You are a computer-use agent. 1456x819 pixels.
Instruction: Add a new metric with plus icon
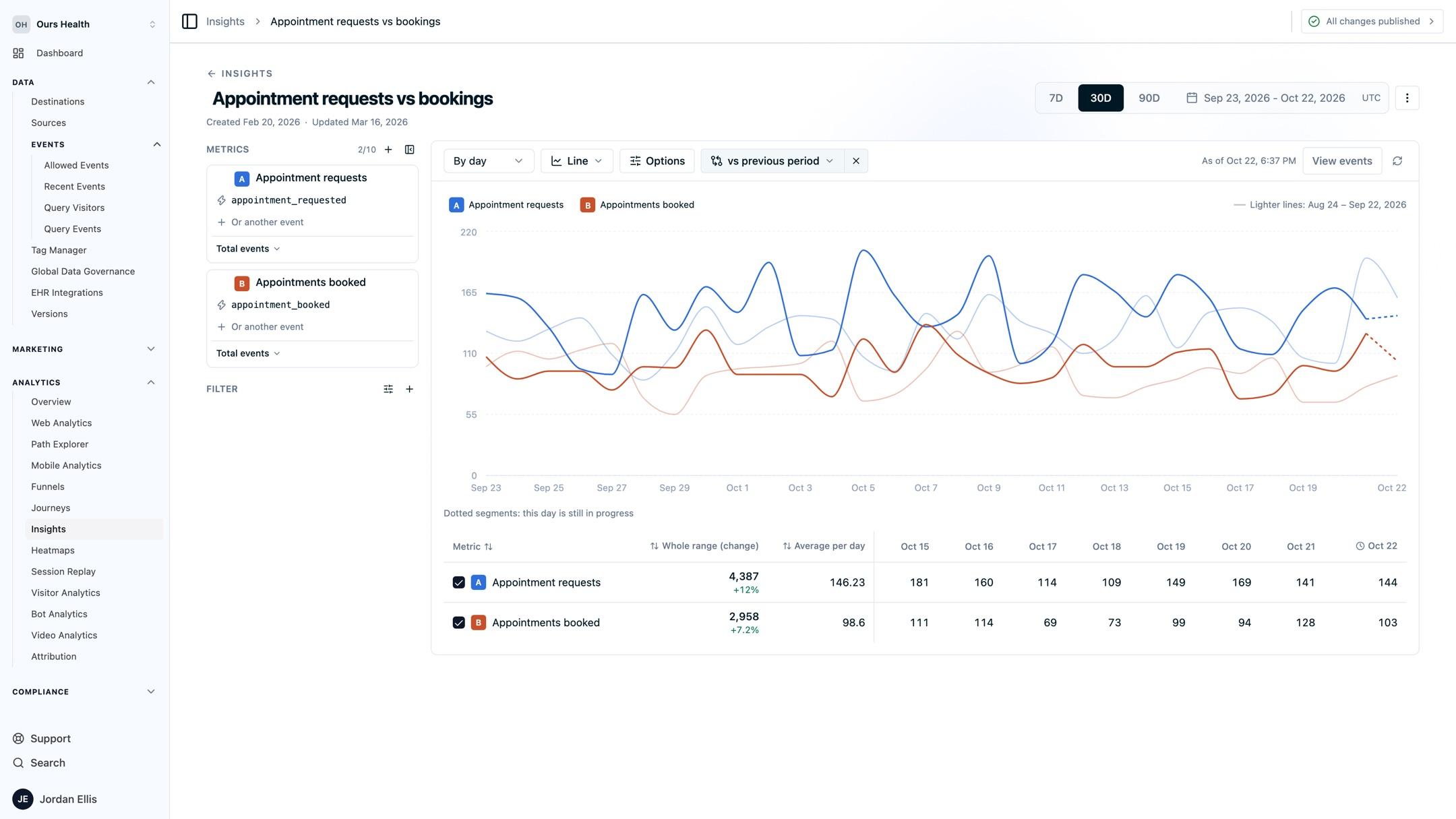pos(388,150)
